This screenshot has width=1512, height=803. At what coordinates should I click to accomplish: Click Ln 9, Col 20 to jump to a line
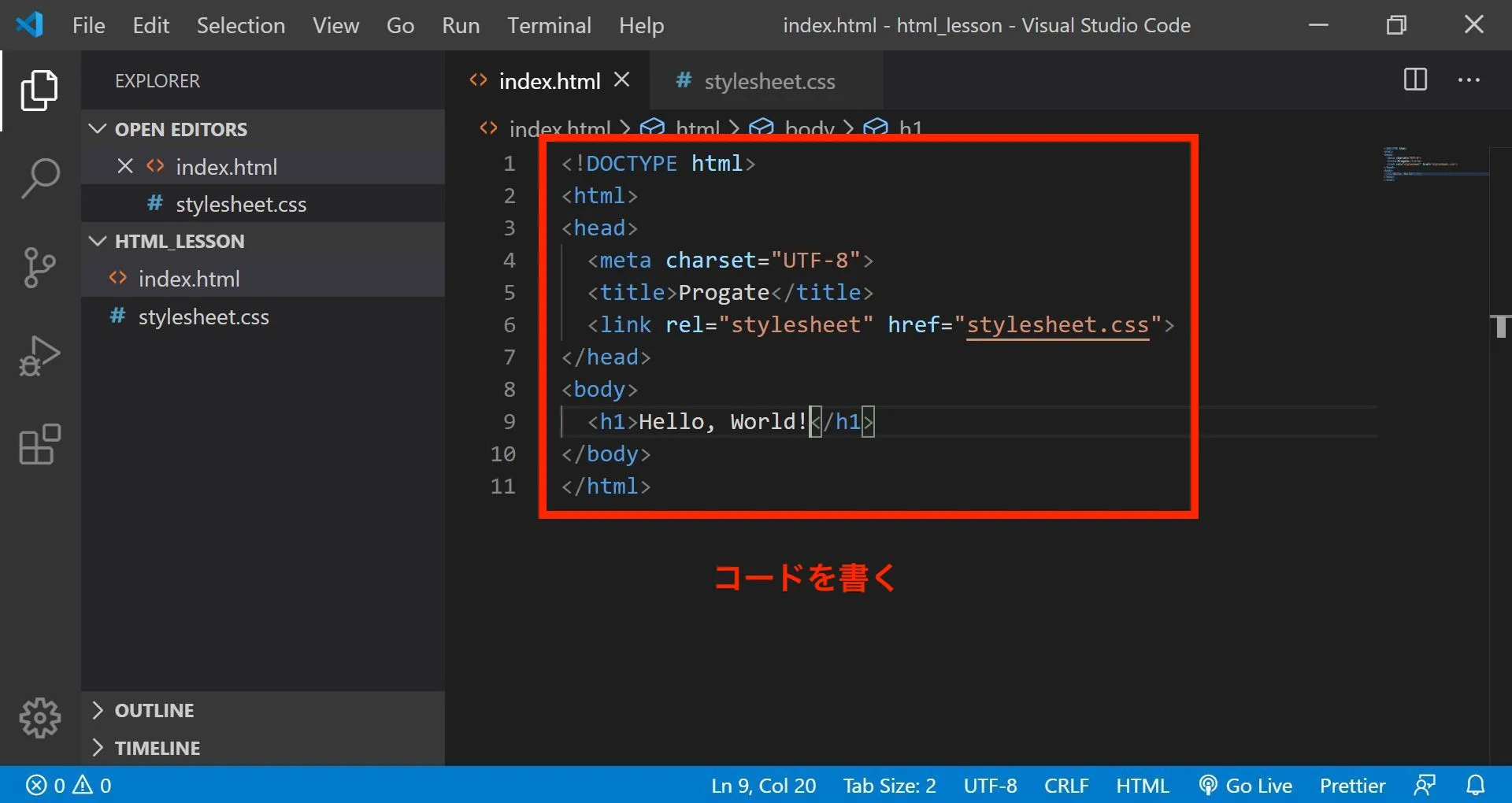(x=762, y=785)
